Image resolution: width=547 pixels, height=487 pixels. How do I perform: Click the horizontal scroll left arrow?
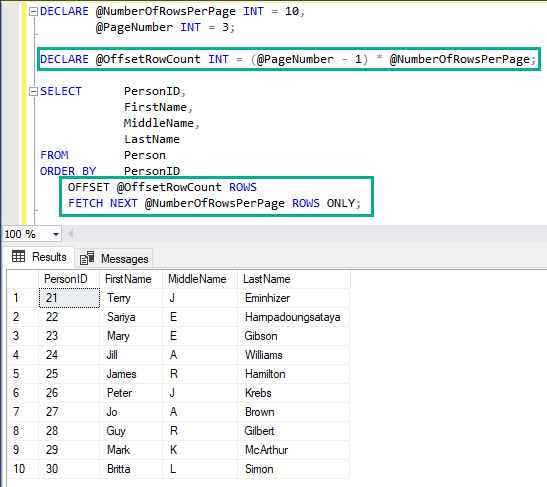tap(70, 233)
